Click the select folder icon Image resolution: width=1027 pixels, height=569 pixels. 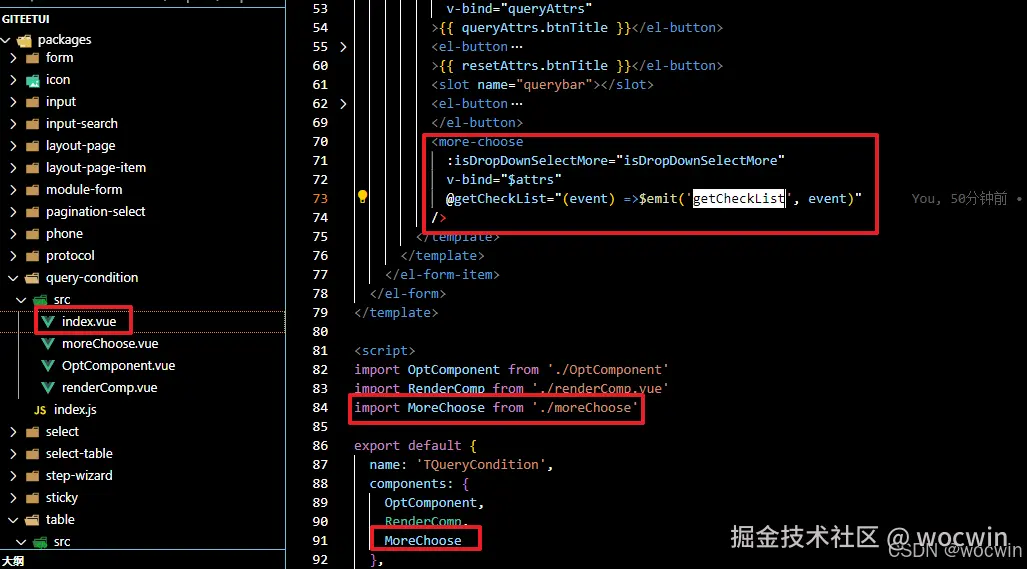click(33, 432)
